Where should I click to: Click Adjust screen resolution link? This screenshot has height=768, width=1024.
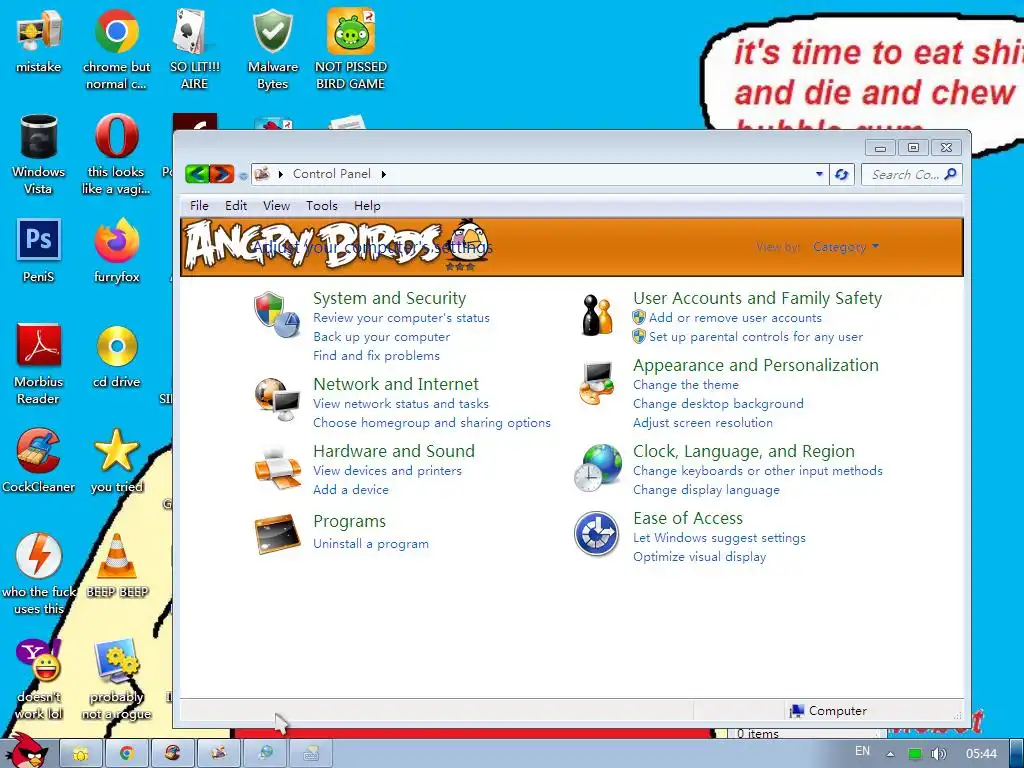point(703,423)
